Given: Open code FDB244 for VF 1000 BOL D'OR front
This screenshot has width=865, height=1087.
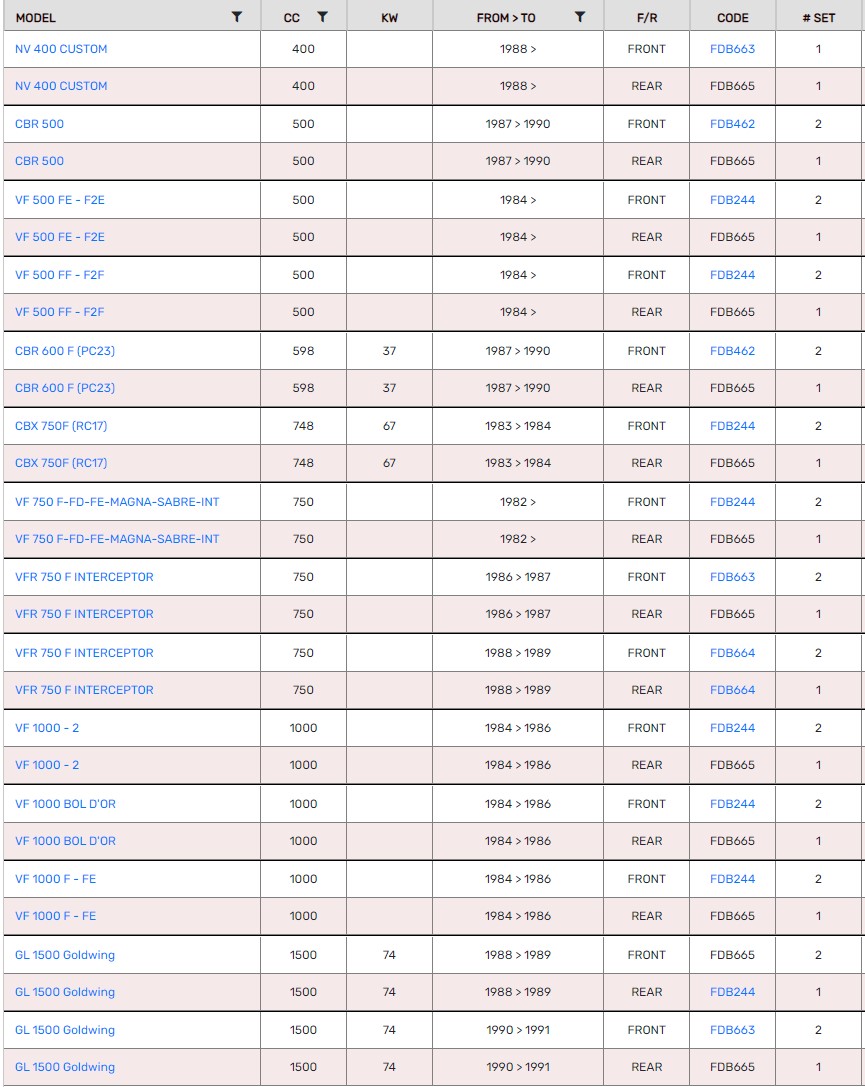Looking at the screenshot, I should click(x=733, y=804).
